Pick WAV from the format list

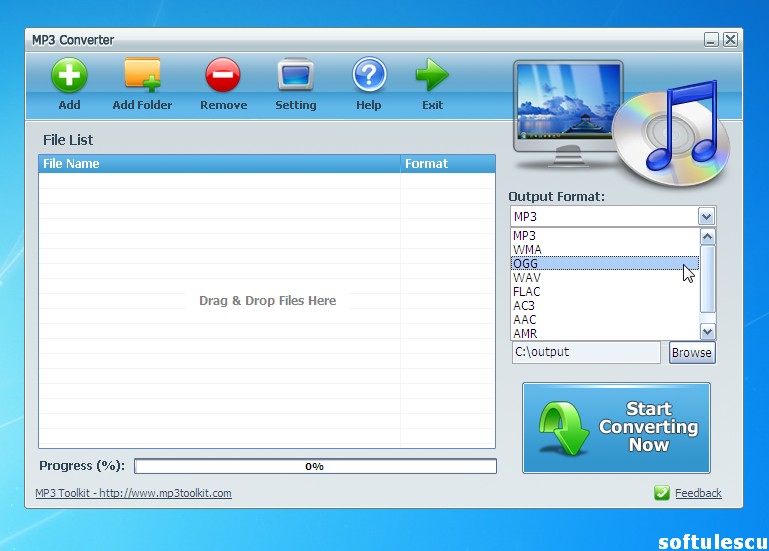(605, 278)
